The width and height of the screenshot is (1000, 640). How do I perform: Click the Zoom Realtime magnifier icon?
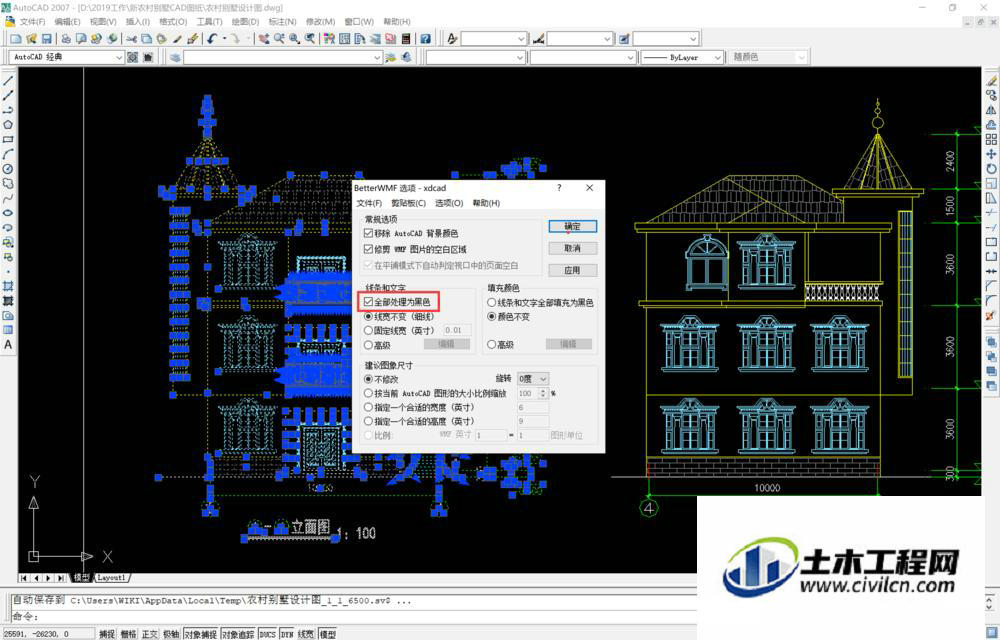[279, 39]
